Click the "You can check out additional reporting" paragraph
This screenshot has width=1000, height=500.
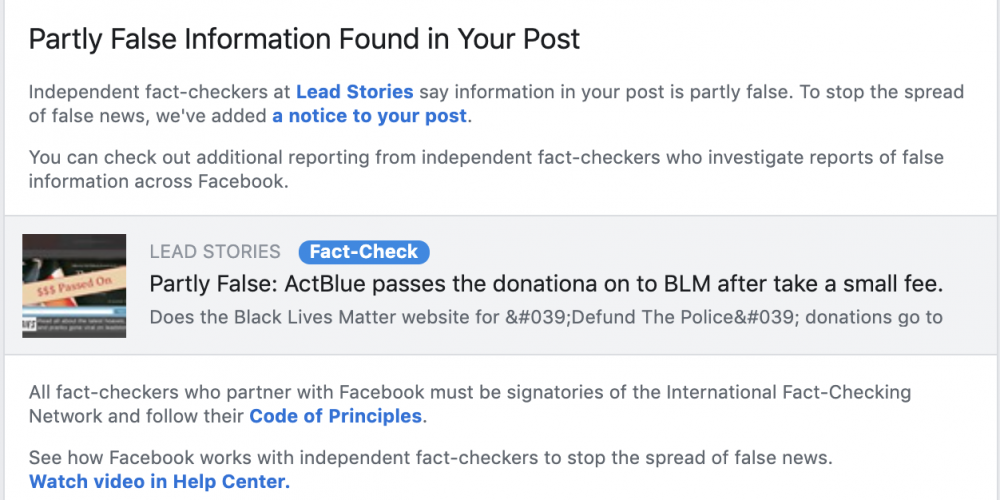point(486,158)
